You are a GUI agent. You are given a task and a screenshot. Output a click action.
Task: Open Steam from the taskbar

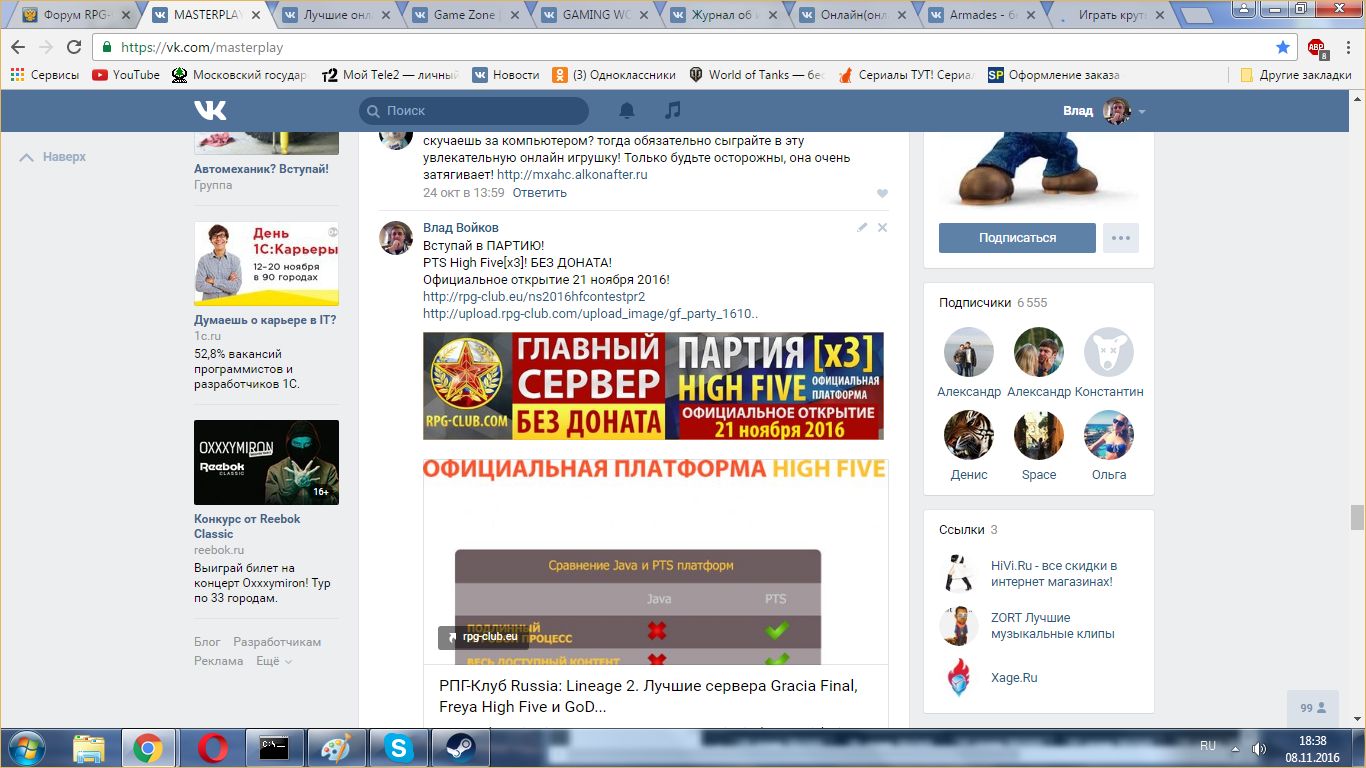tap(460, 748)
